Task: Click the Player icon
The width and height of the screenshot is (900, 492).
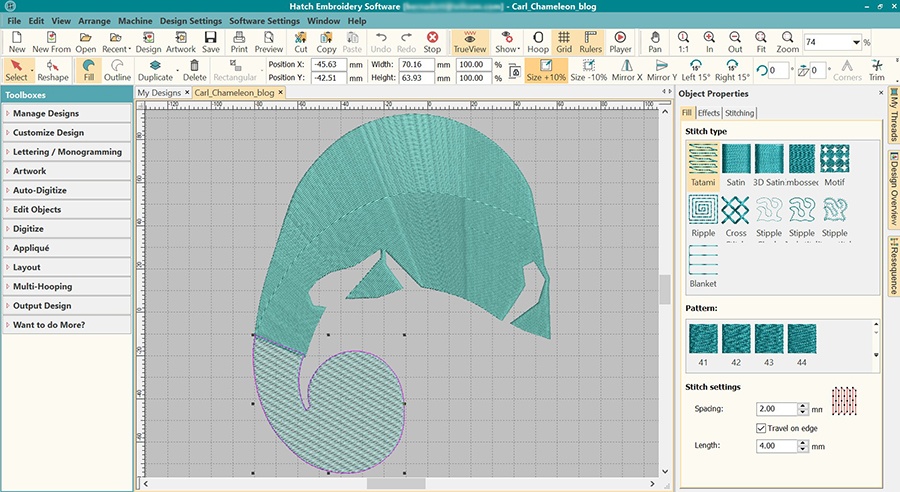Action: (x=620, y=41)
